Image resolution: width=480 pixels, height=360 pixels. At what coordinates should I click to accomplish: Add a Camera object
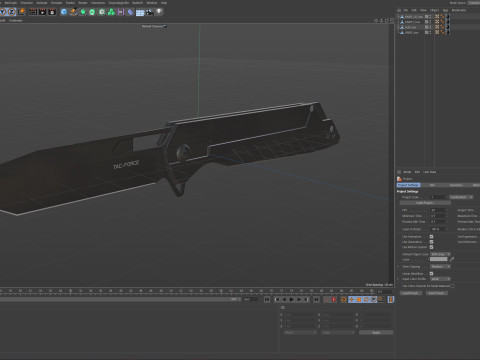click(x=149, y=12)
